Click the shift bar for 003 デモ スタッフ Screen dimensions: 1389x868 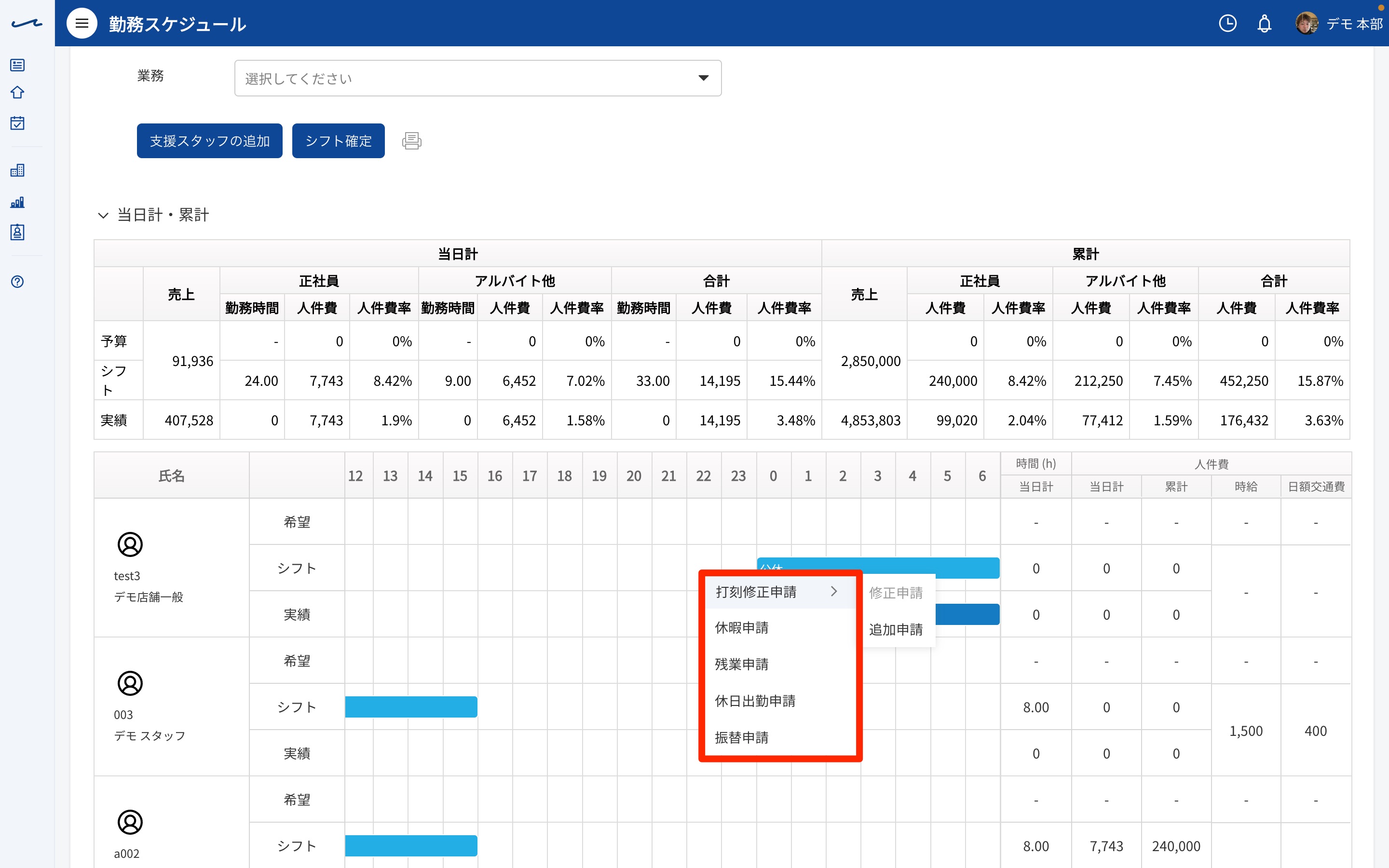coord(411,706)
